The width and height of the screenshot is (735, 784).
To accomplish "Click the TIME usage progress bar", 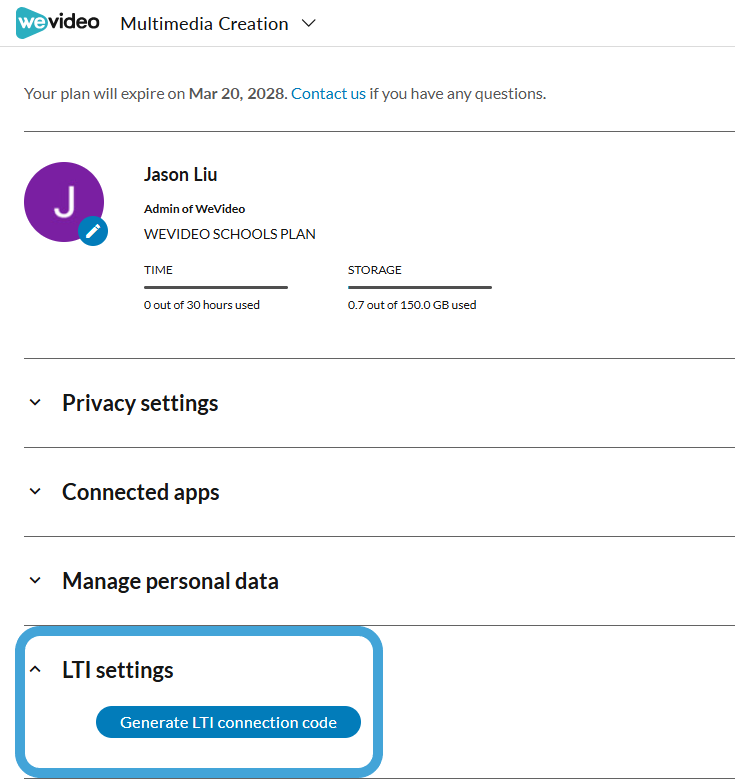I will click(x=216, y=288).
